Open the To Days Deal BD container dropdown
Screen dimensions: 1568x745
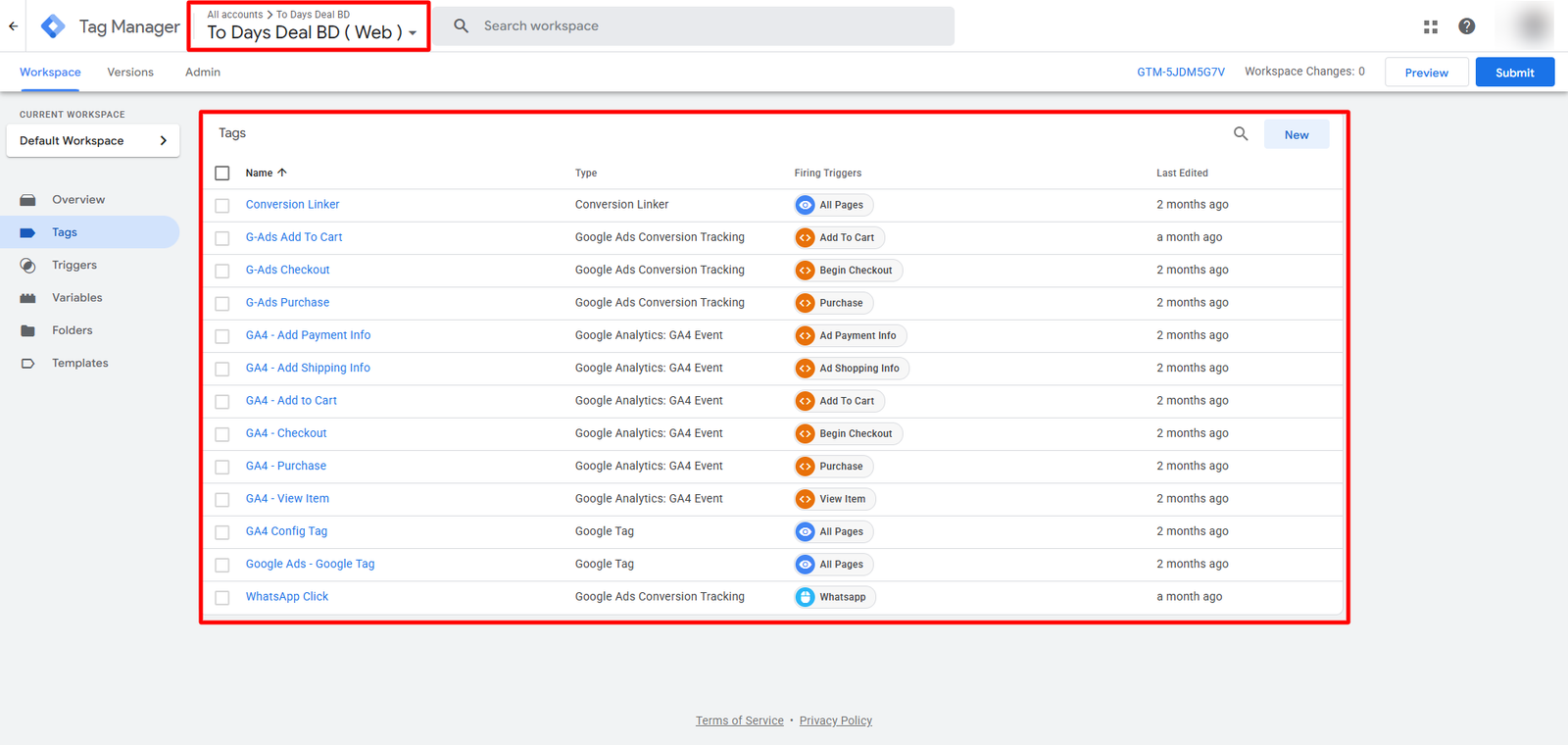click(x=312, y=32)
